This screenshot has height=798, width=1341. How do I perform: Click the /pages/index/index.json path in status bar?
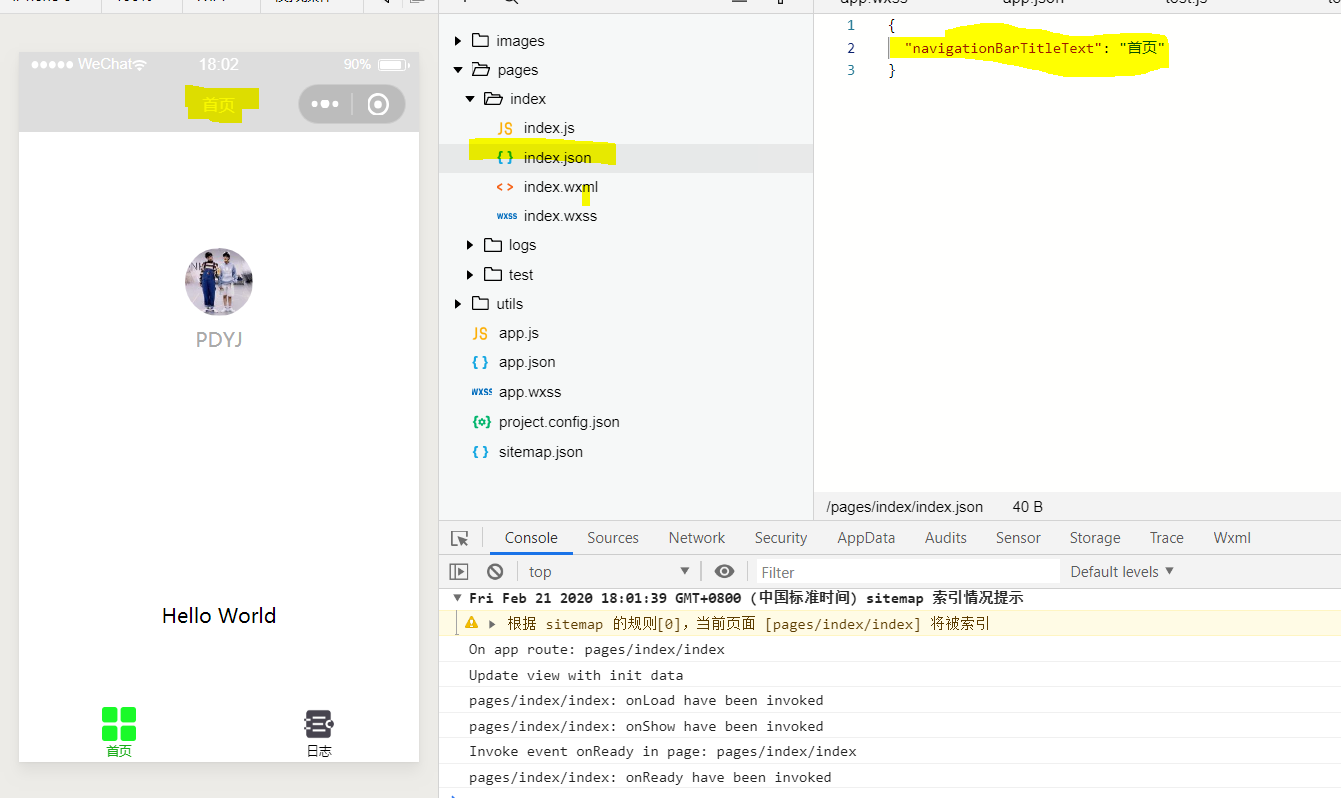[x=905, y=507]
